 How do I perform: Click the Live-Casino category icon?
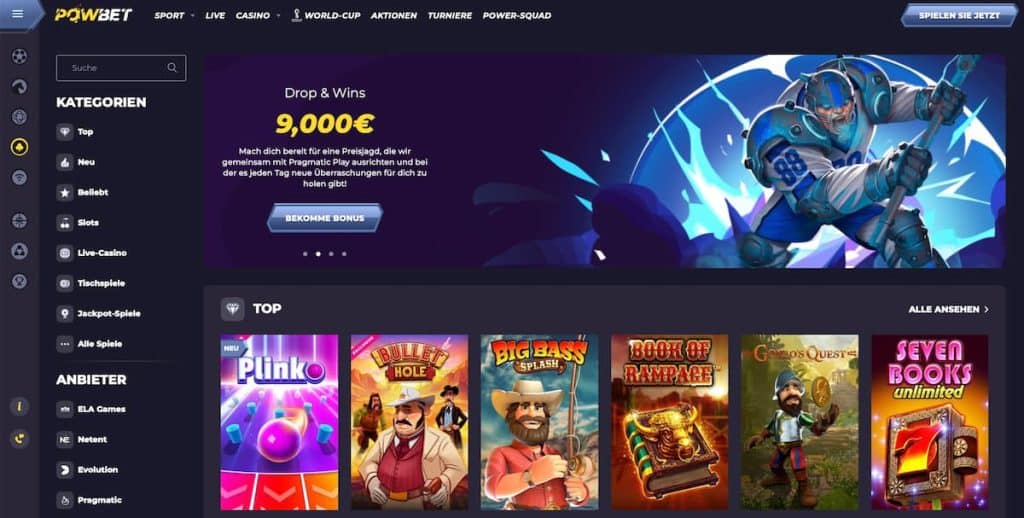click(65, 253)
